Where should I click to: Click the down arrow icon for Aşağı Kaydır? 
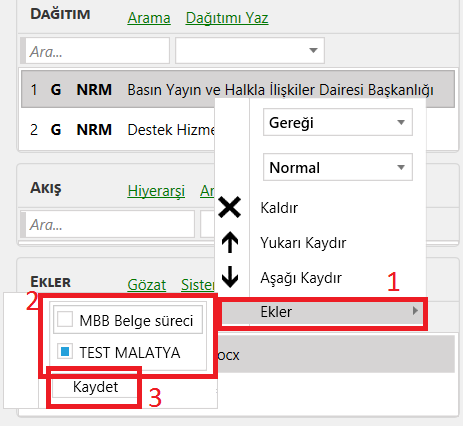230,277
